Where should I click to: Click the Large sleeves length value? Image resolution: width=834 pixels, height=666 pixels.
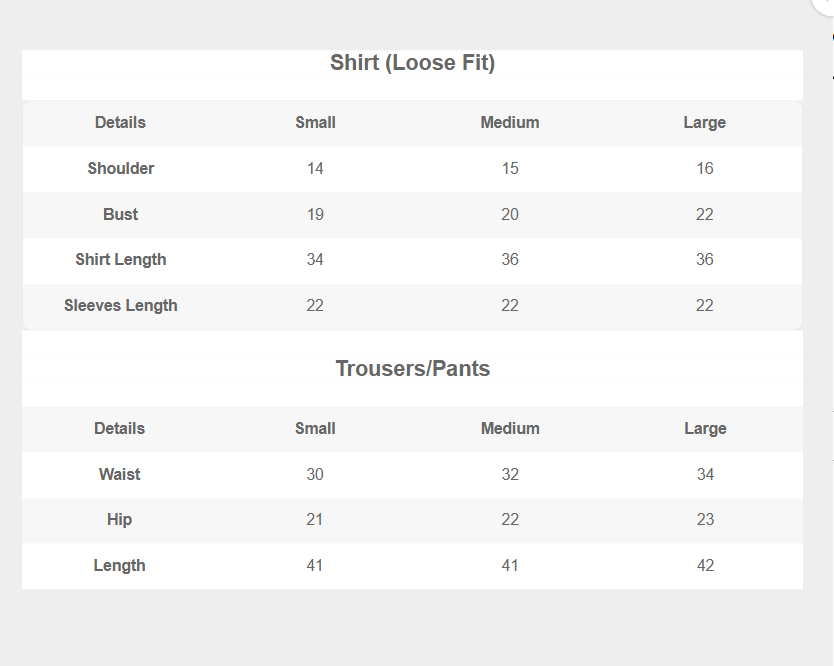pos(705,305)
